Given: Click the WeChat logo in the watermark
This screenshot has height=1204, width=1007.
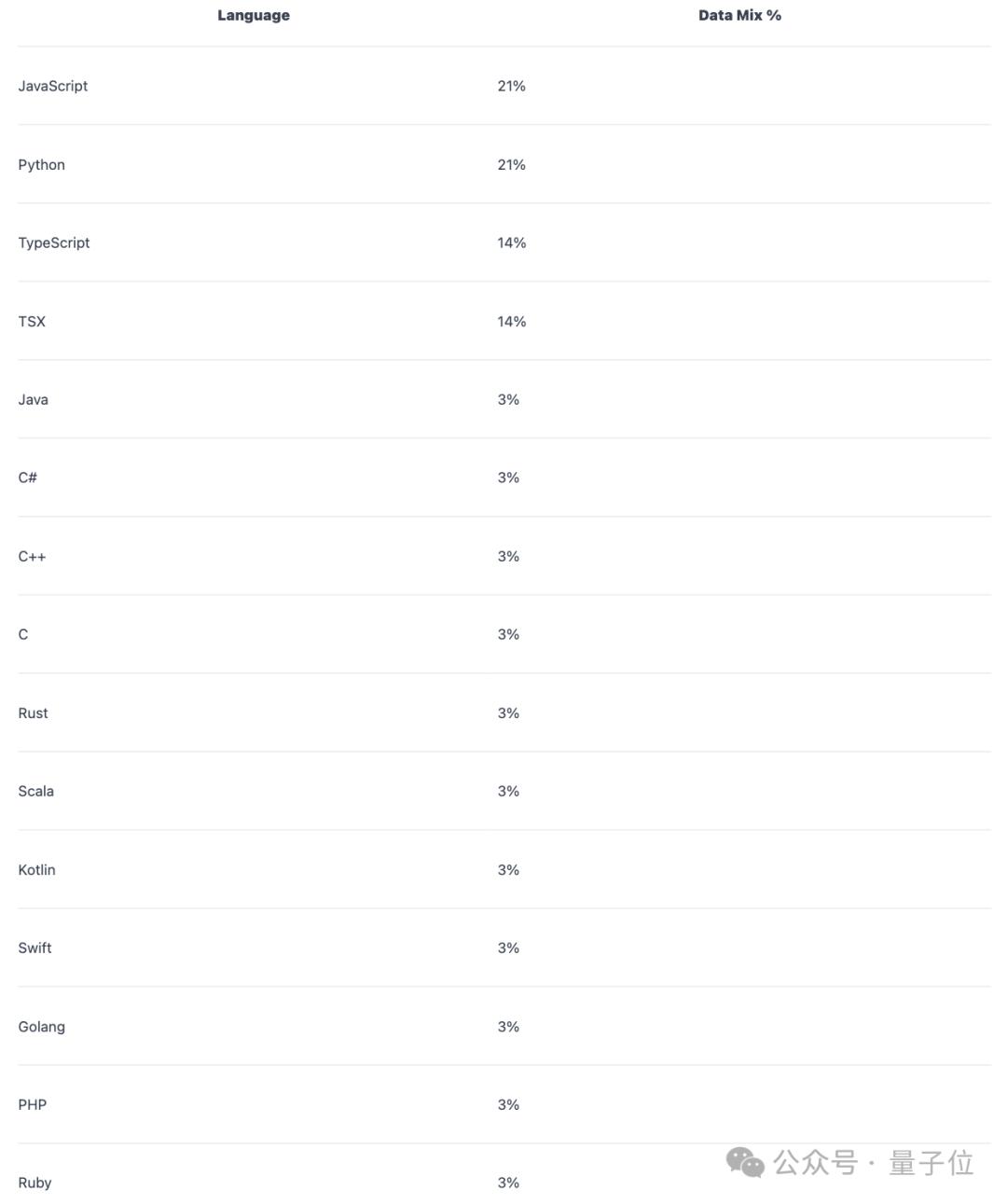Looking at the screenshot, I should [x=745, y=1162].
